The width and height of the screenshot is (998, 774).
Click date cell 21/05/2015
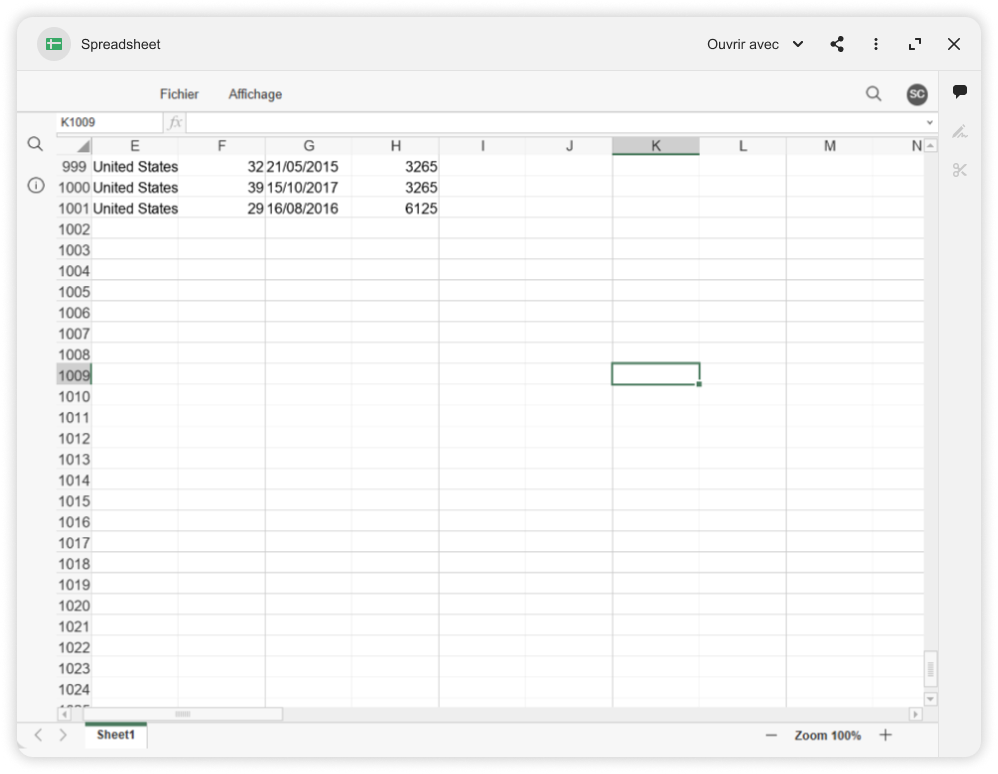click(309, 167)
